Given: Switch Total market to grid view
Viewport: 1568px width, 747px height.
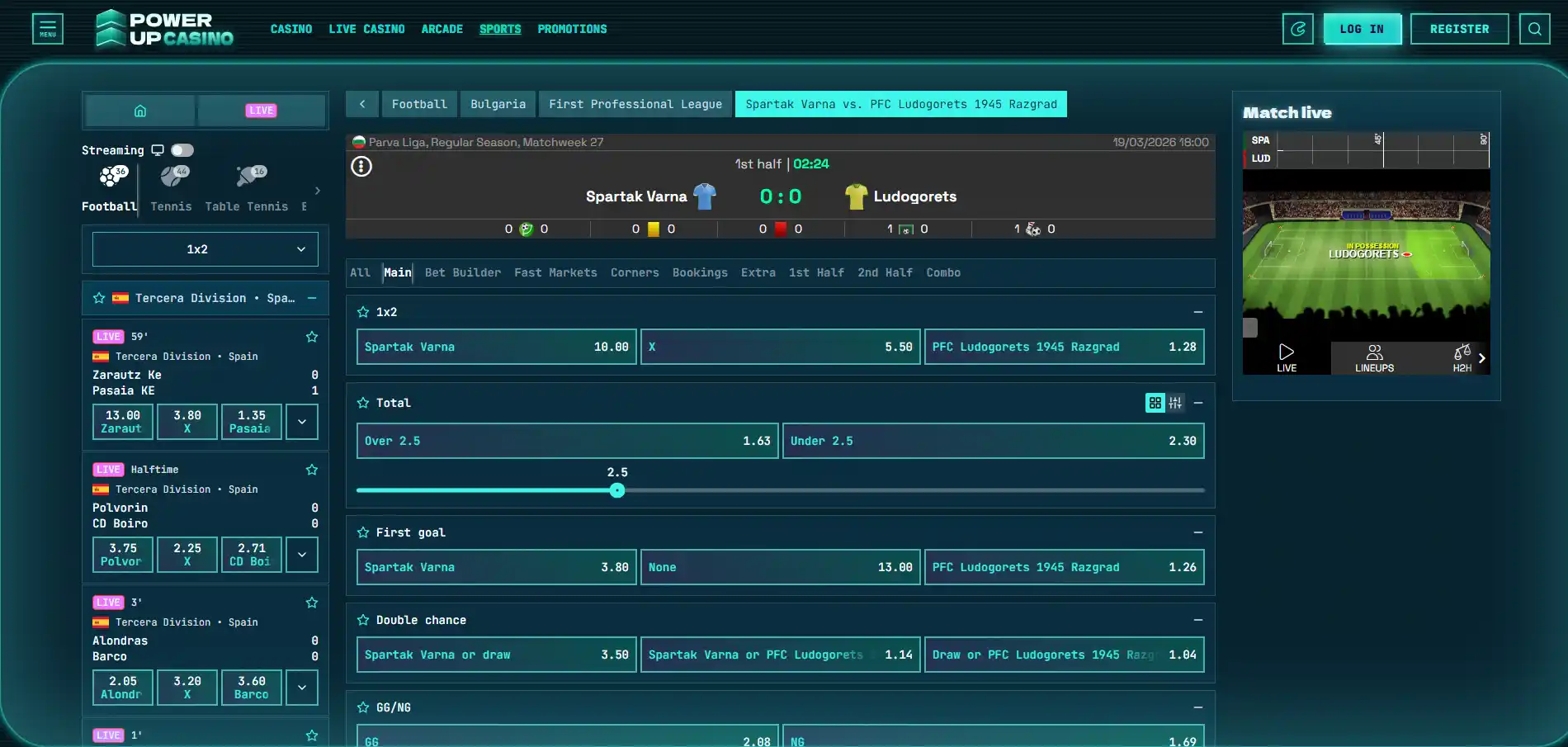Looking at the screenshot, I should click(x=1155, y=403).
